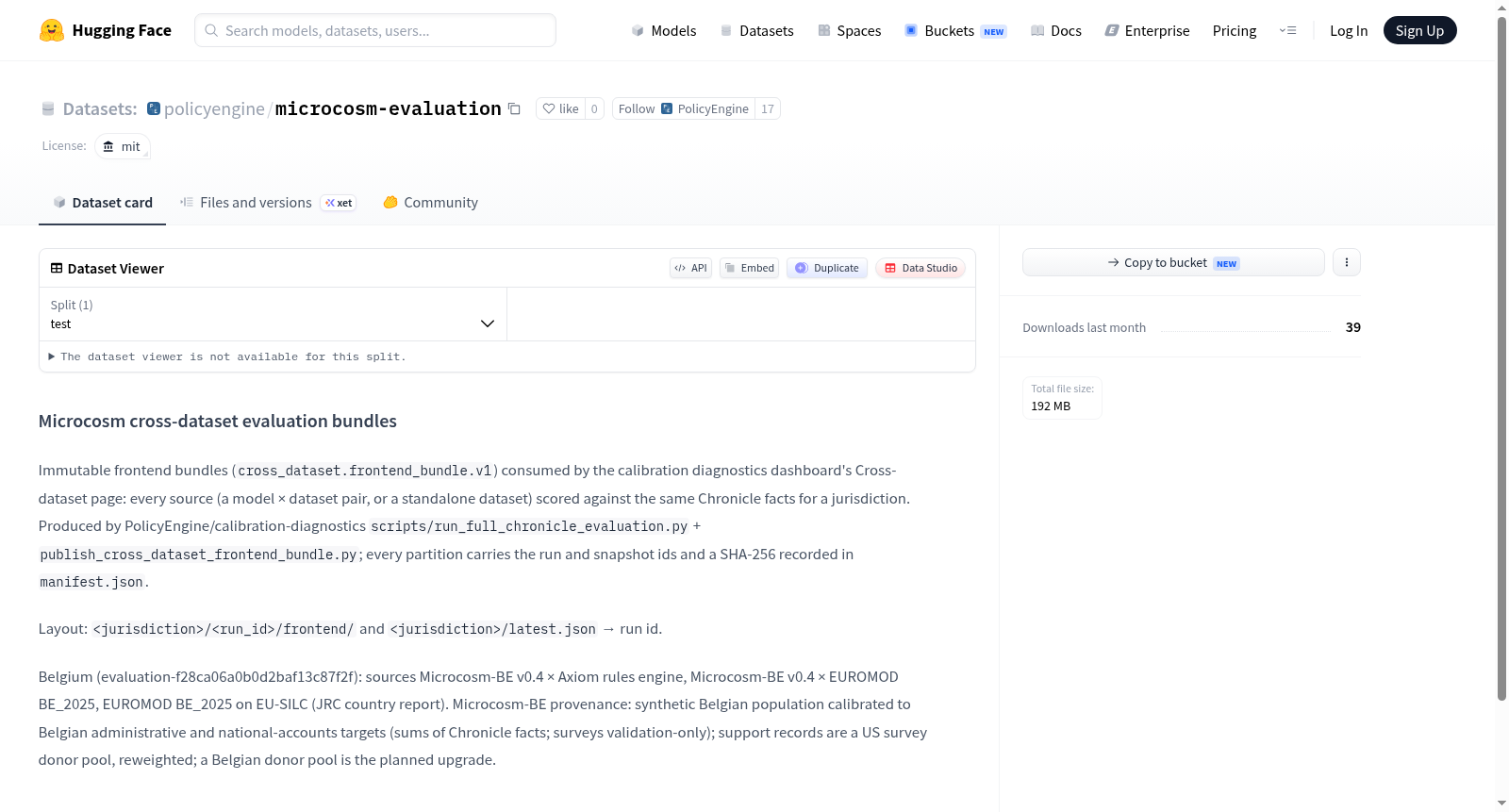Go to the Pricing page

coord(1235,30)
